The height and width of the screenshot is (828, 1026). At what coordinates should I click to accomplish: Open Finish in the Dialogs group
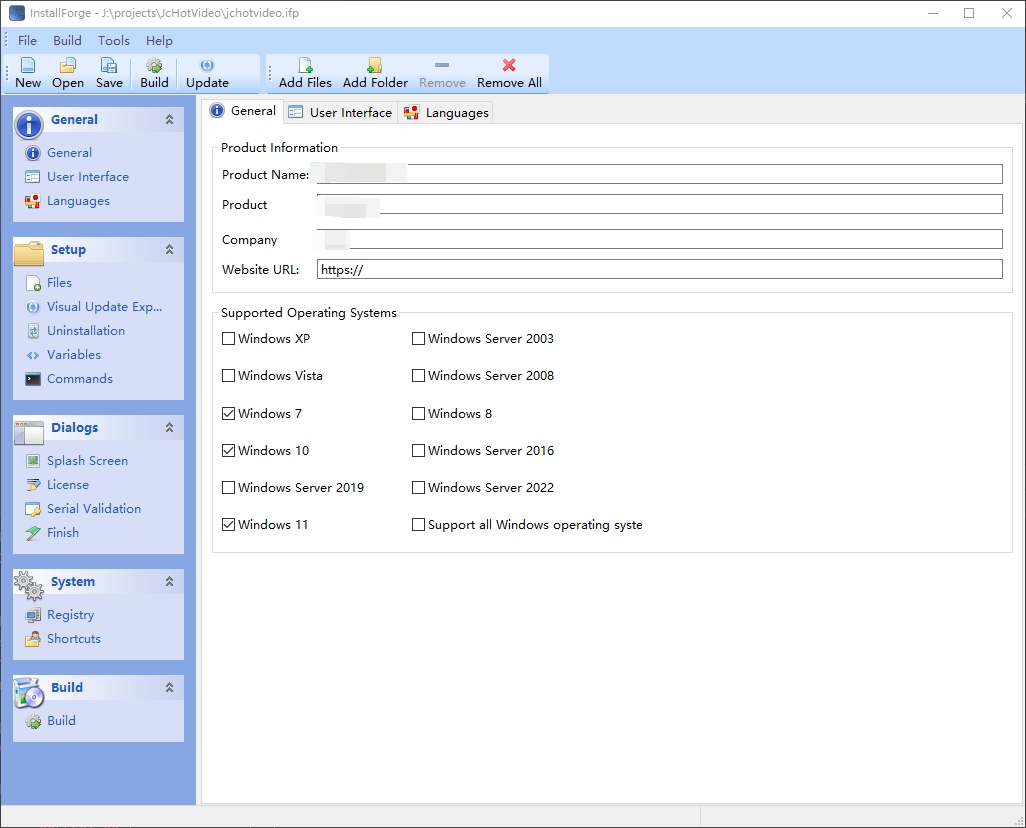point(52,533)
